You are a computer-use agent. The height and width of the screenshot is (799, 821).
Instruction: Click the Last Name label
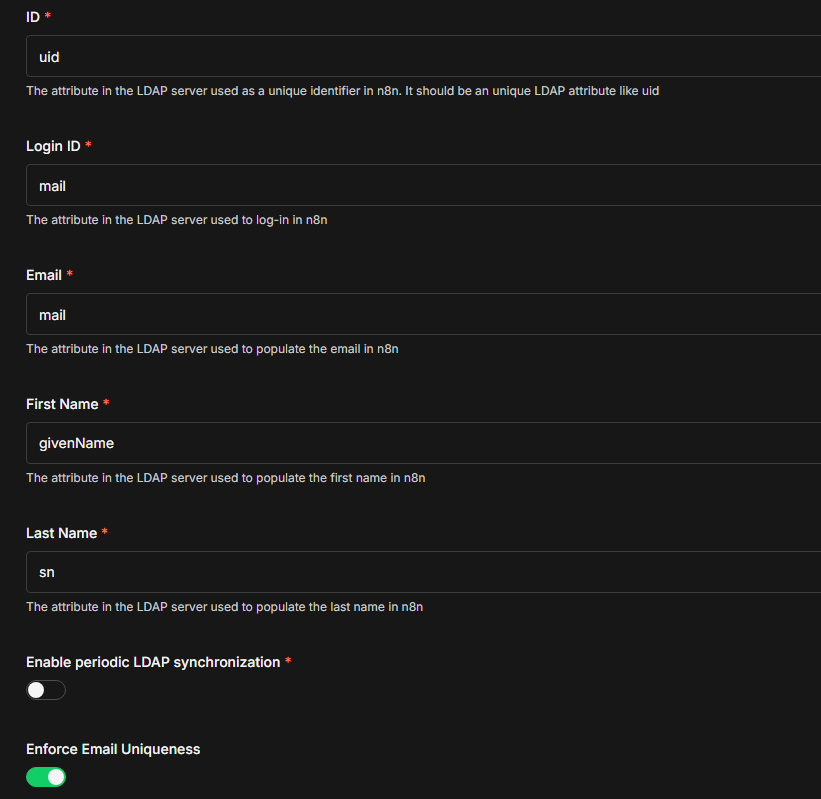[61, 533]
